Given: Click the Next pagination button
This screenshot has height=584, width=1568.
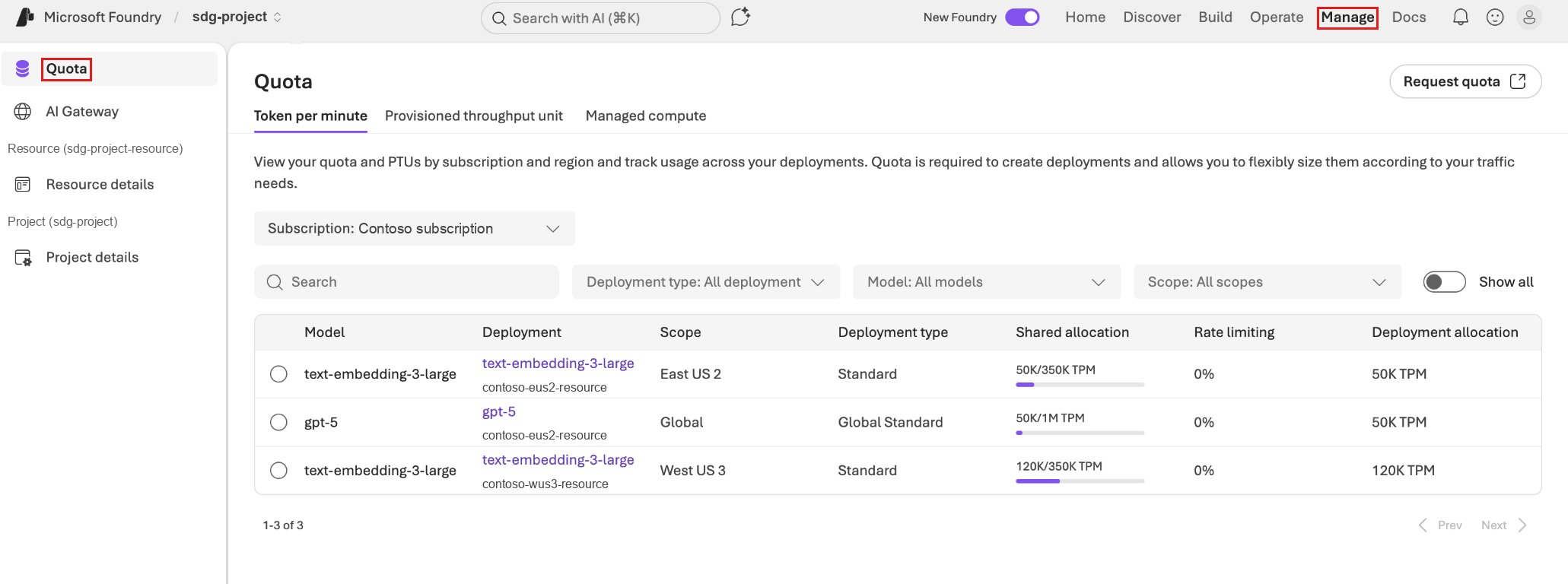Looking at the screenshot, I should pos(1504,525).
